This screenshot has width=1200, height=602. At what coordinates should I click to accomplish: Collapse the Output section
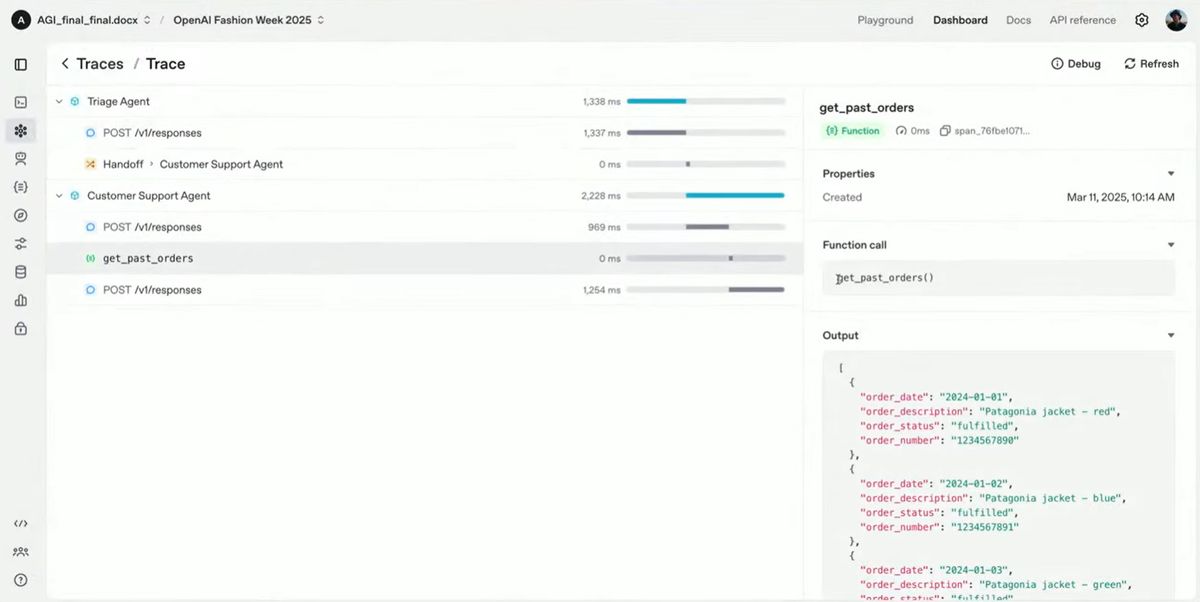(x=1171, y=336)
